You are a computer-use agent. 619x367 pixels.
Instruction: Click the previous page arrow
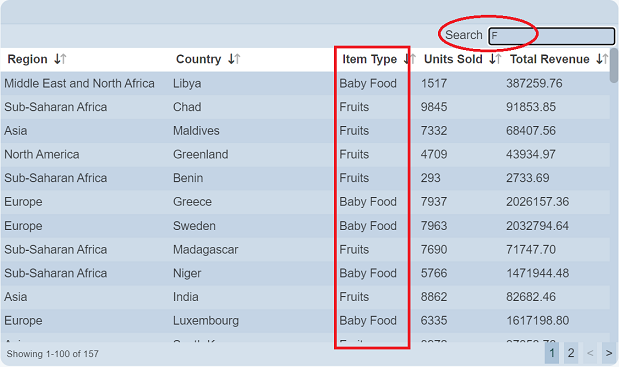pos(590,353)
